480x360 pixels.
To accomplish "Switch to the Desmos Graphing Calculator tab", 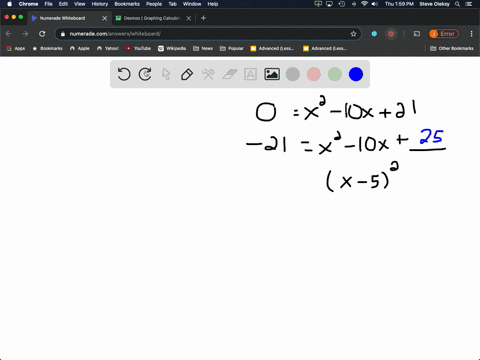I will pos(152,18).
